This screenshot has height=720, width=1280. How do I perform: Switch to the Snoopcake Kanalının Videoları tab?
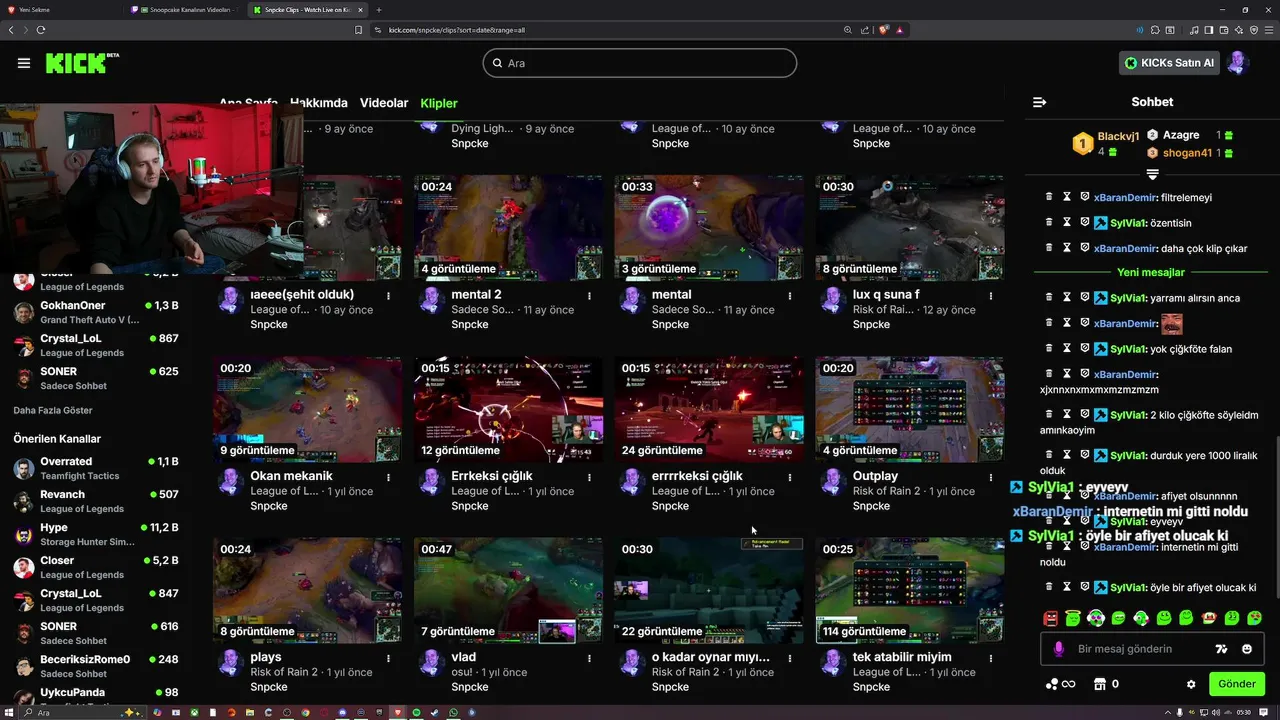coord(185,9)
